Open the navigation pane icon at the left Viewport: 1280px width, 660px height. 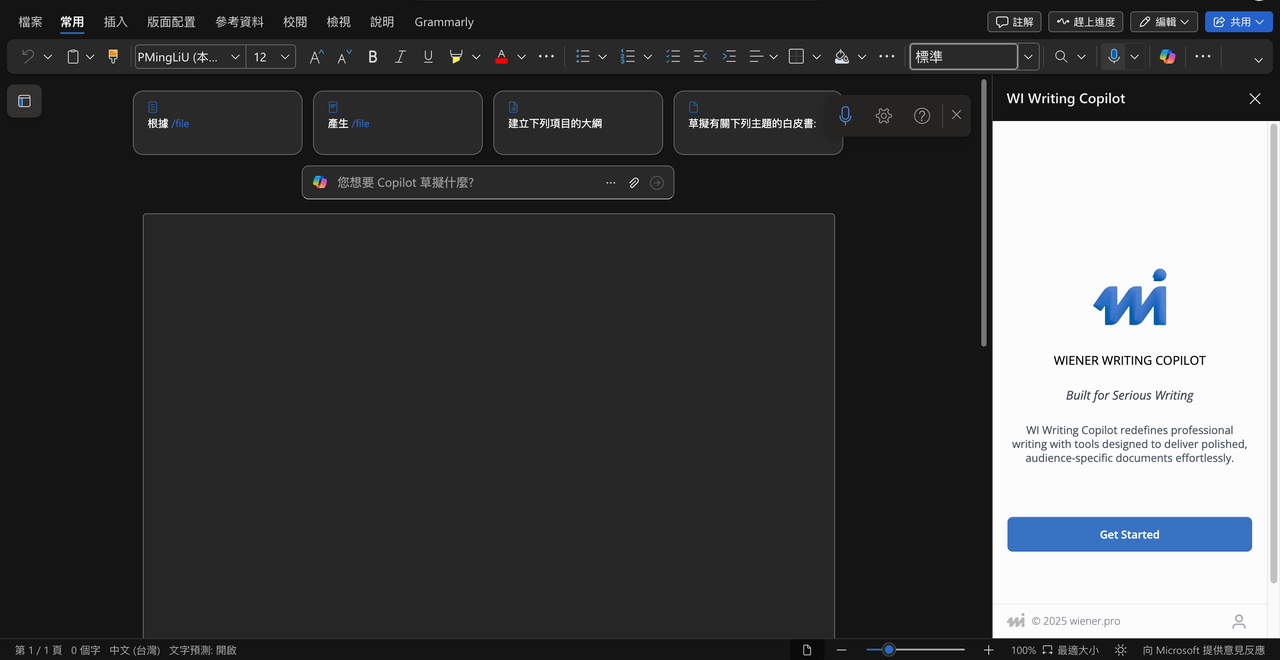pyautogui.click(x=24, y=101)
